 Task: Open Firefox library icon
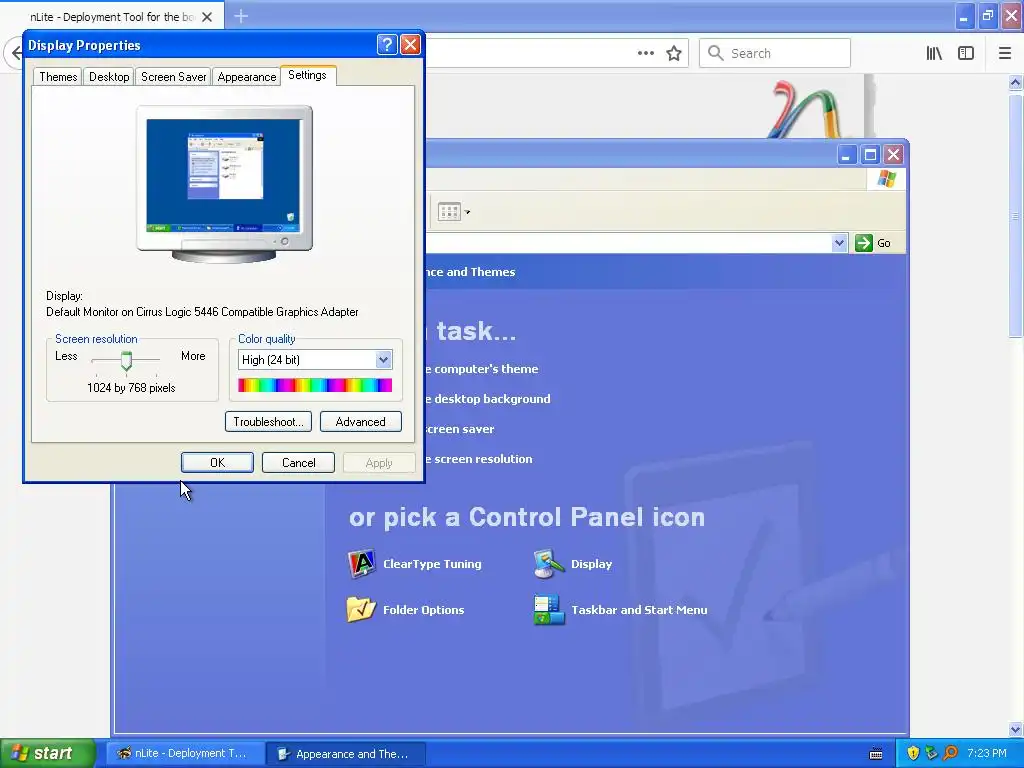(x=934, y=54)
